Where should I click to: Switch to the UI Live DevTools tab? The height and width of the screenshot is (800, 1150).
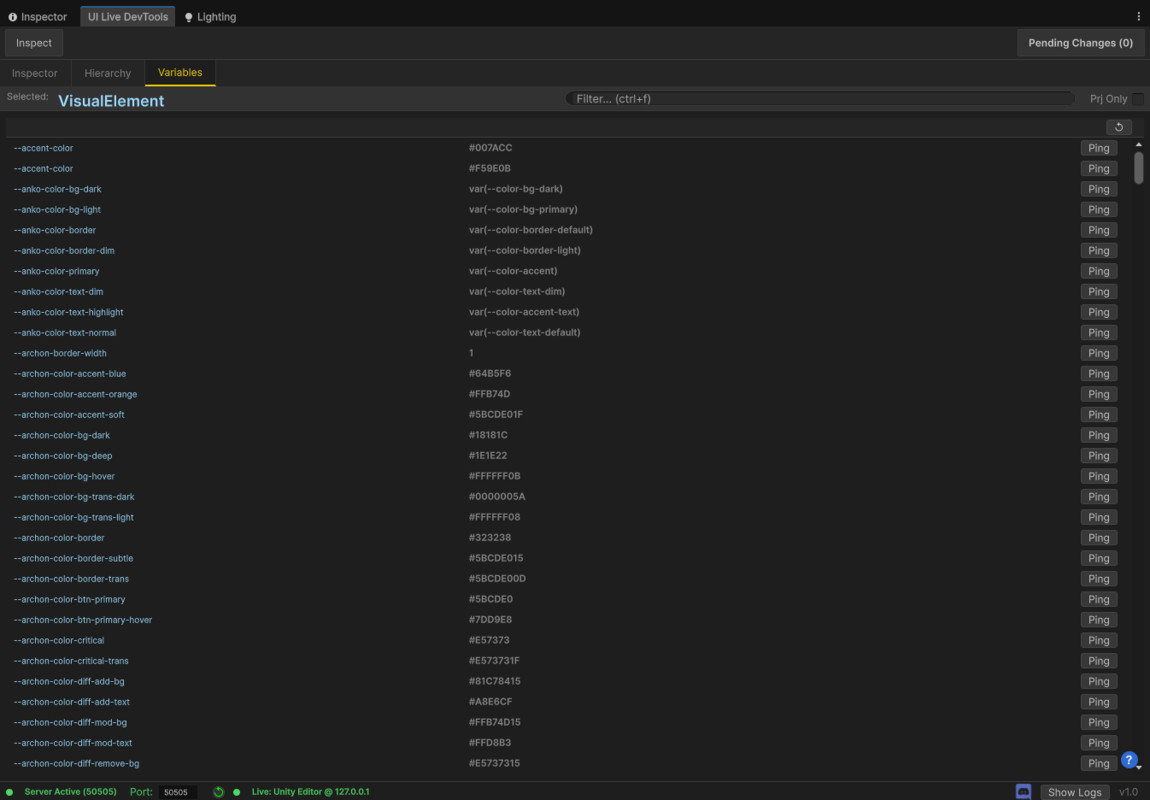tap(128, 16)
